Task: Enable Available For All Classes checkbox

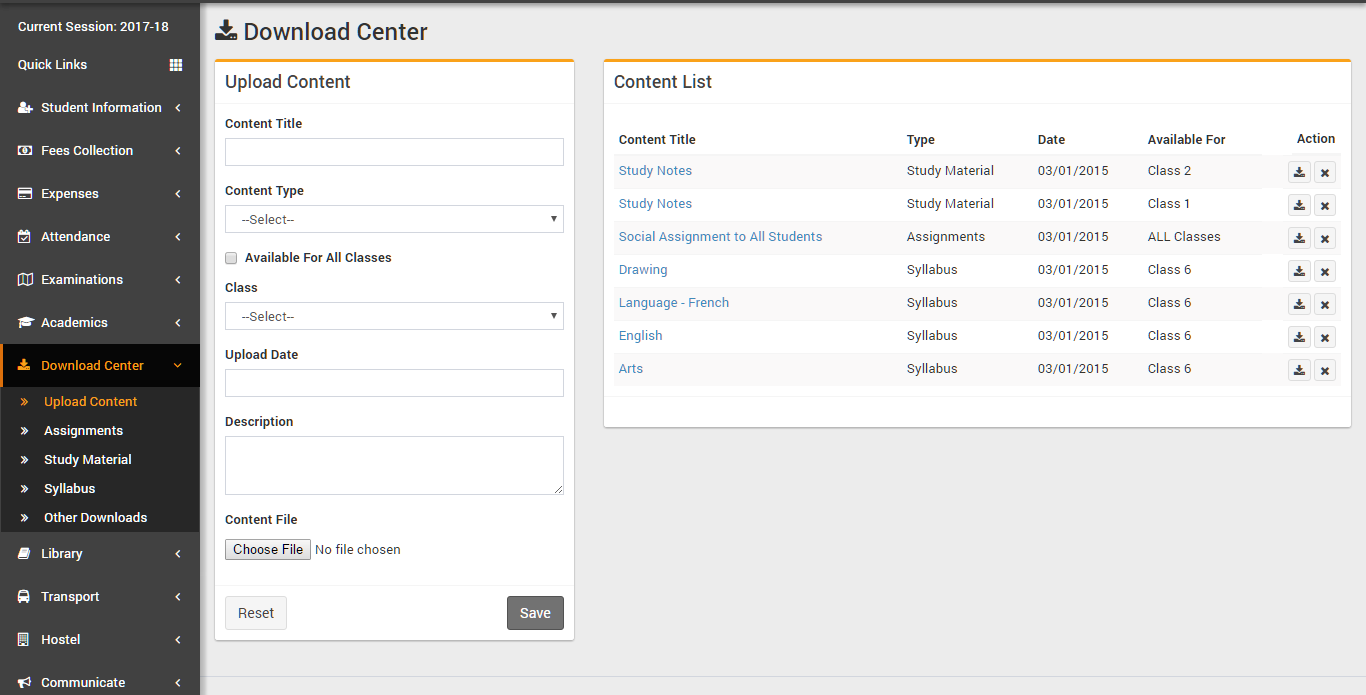Action: [x=231, y=258]
